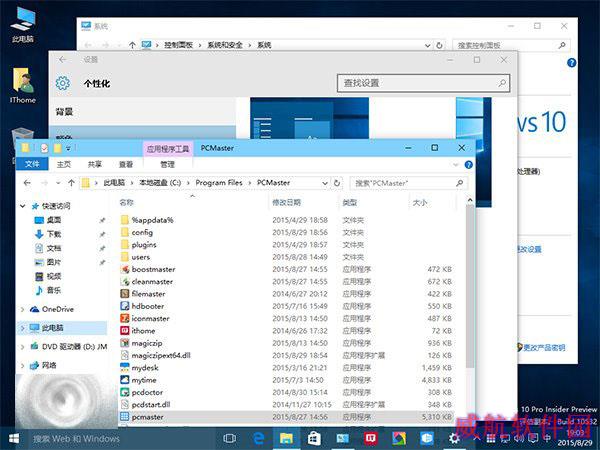Collapse the Quick access tree node

[x=23, y=206]
